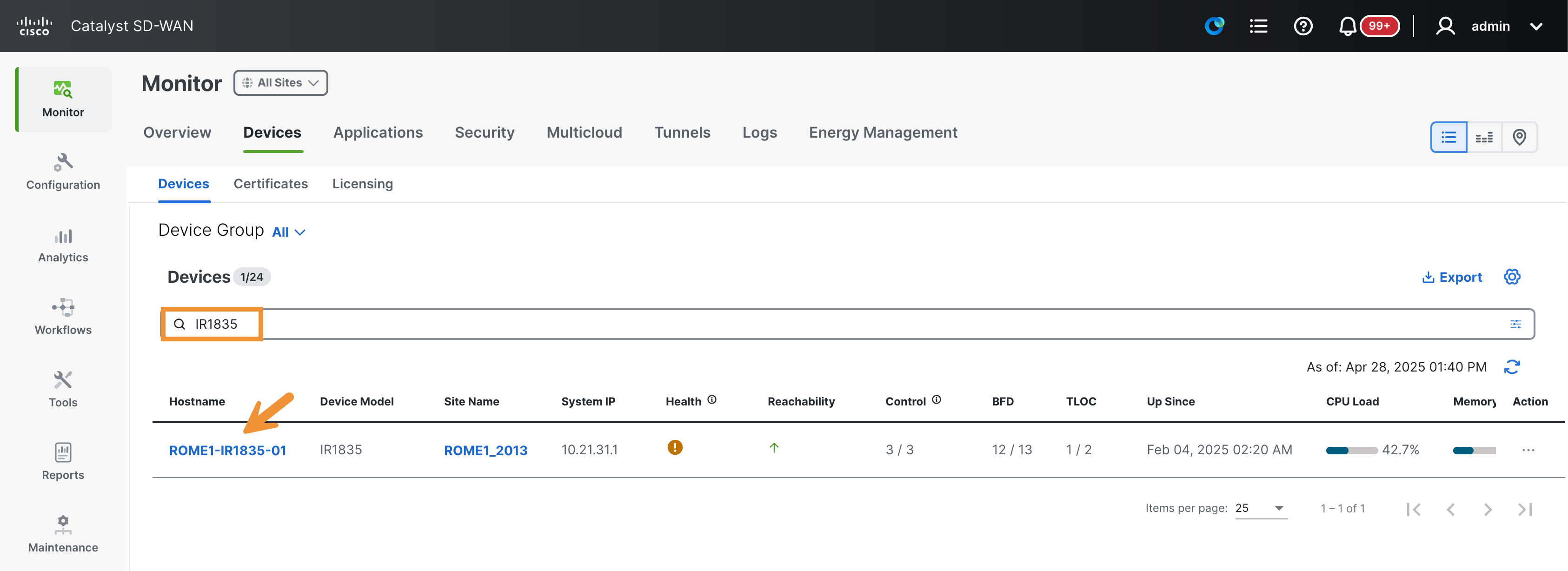The image size is (1568, 571).
Task: Sort by System IP column header
Action: point(588,402)
